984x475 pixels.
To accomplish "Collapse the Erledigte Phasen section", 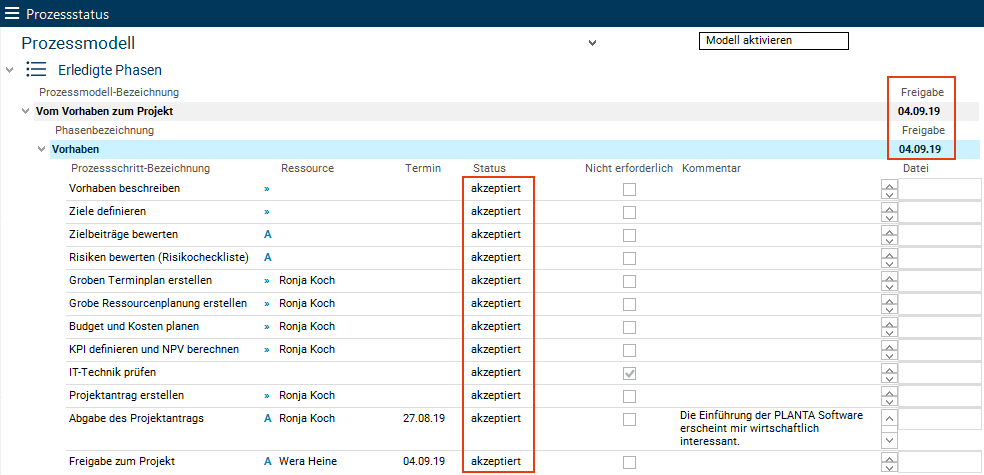I will tap(10, 70).
